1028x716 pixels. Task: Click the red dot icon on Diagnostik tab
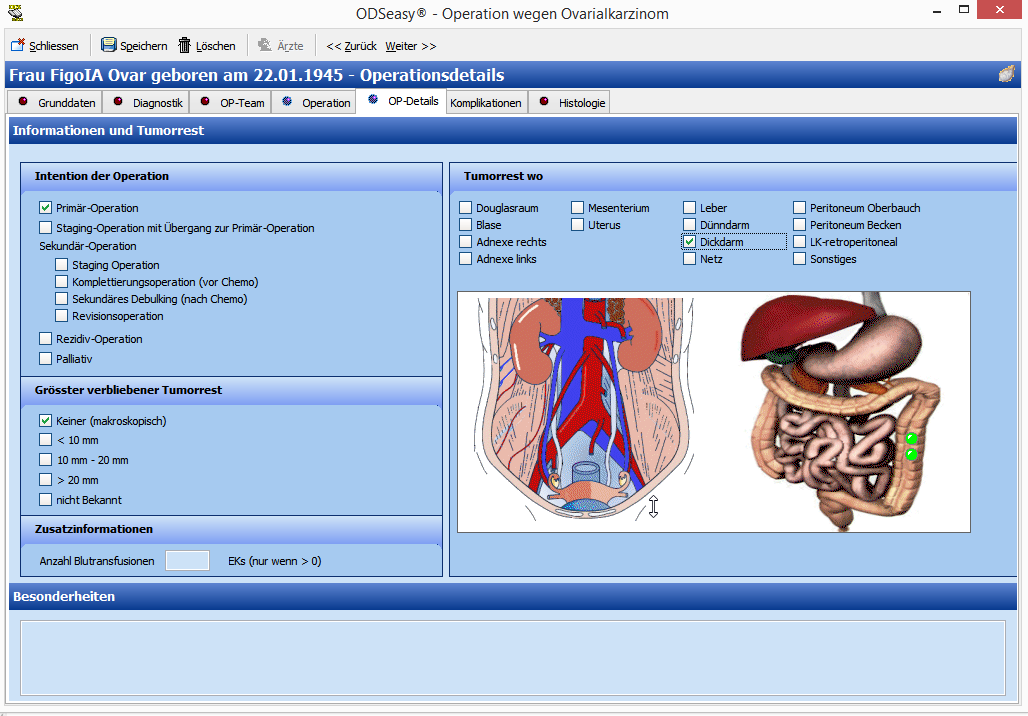[x=118, y=102]
